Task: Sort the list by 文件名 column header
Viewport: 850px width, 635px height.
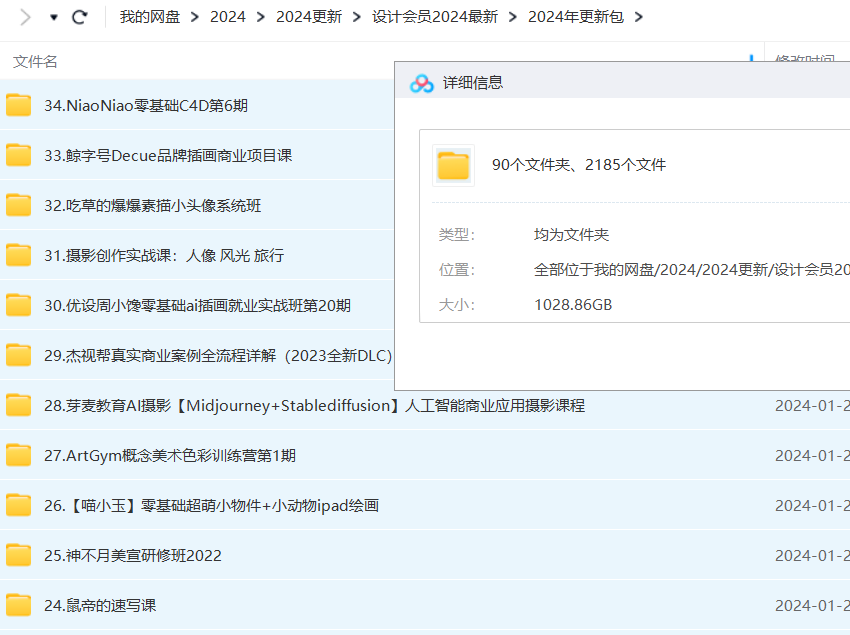Action: click(x=36, y=62)
